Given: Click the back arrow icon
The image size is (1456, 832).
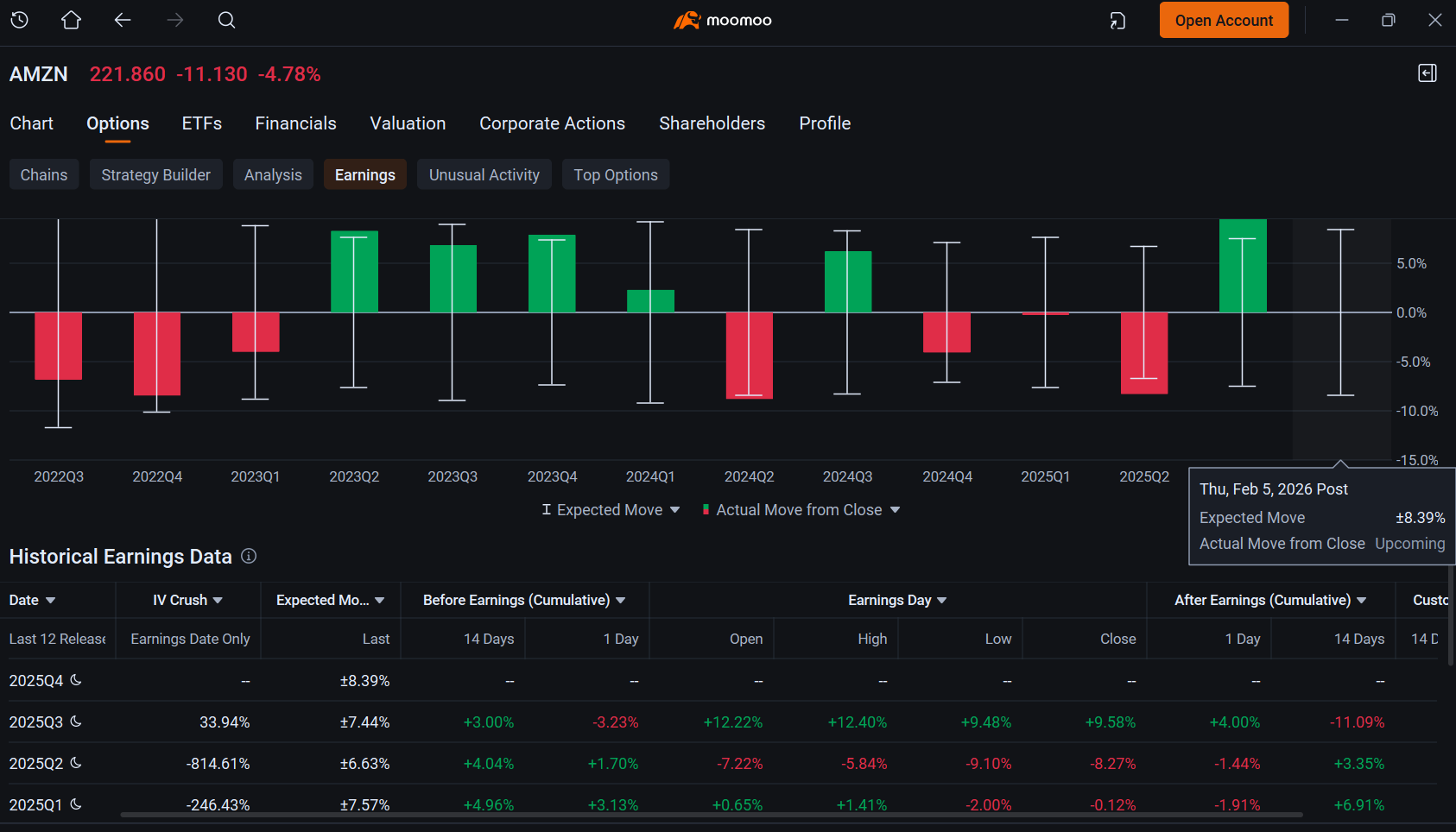Looking at the screenshot, I should (123, 20).
